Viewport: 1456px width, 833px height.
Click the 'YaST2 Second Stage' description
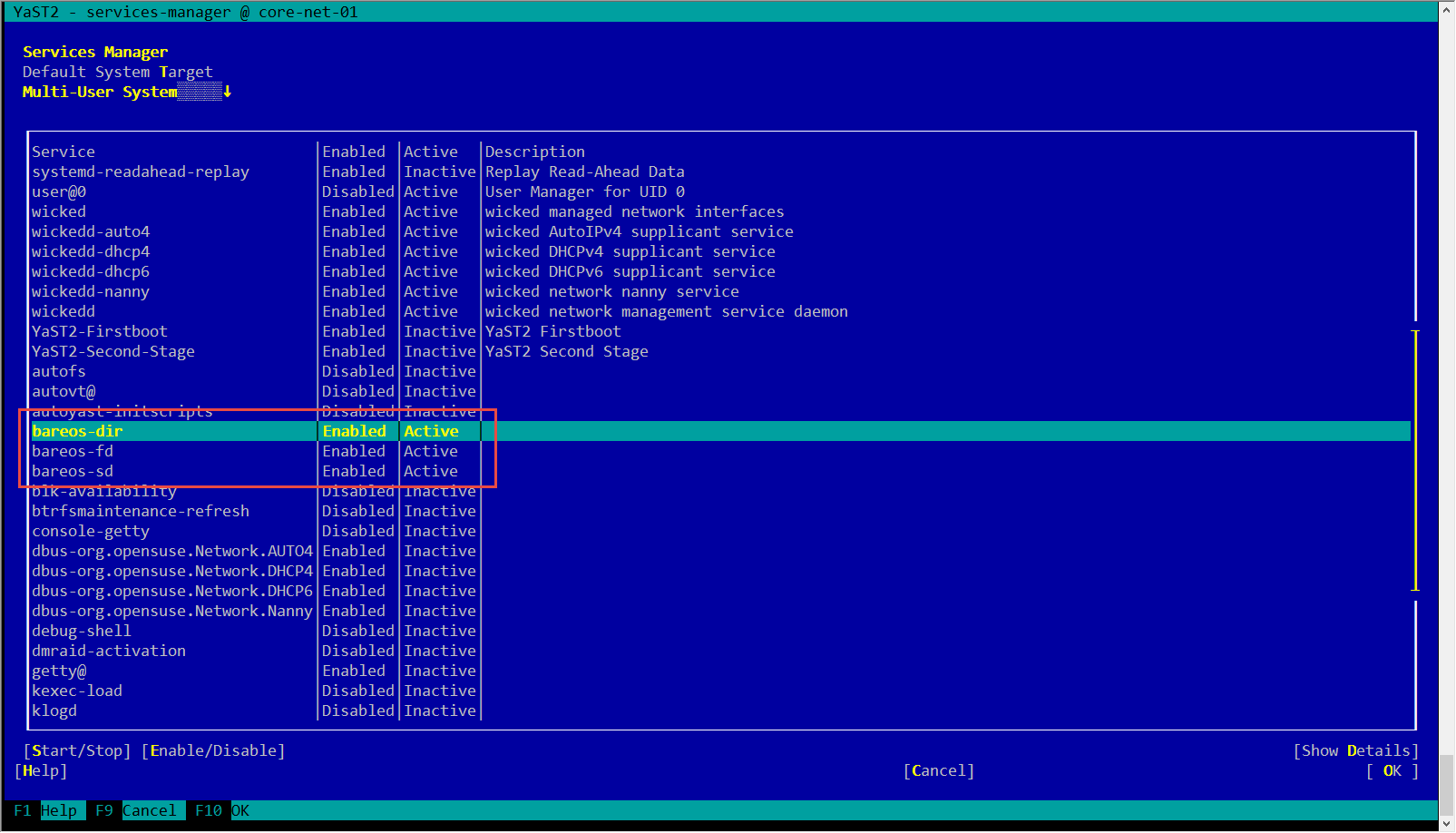point(567,351)
